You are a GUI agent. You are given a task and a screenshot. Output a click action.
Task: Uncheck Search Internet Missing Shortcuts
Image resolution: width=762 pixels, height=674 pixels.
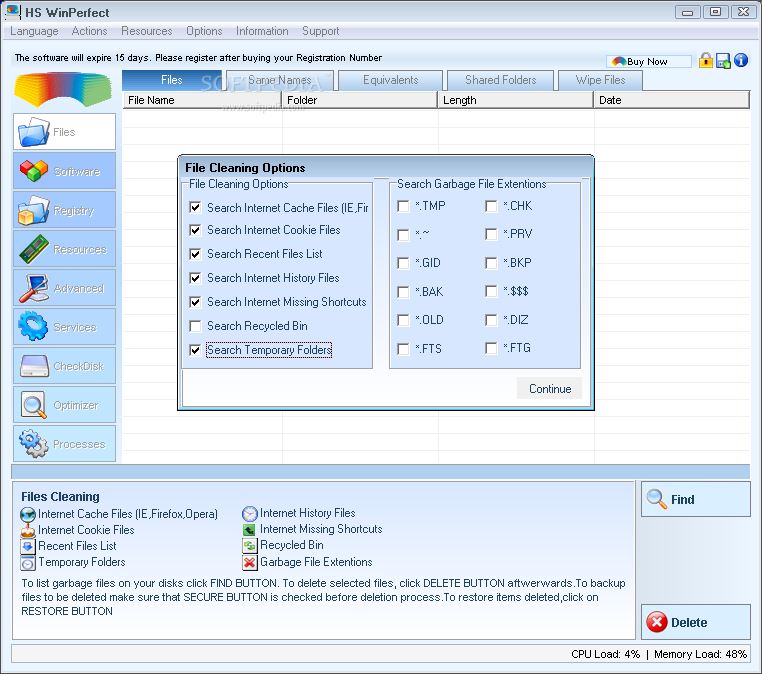pyautogui.click(x=195, y=302)
